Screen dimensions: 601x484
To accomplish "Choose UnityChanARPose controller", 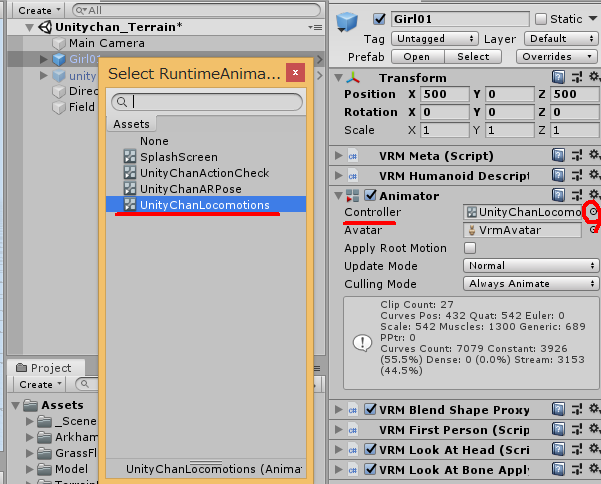I will point(206,189).
